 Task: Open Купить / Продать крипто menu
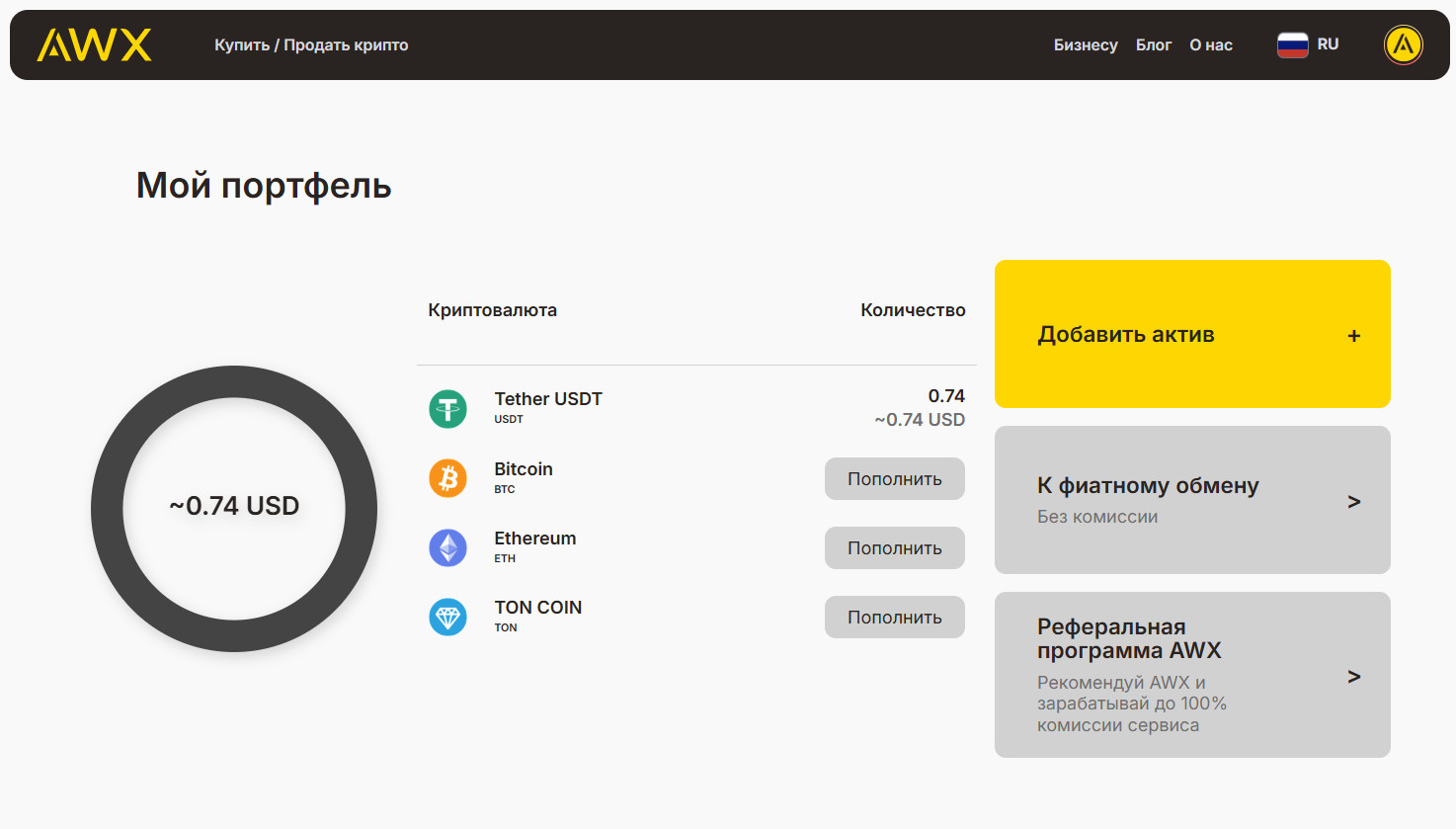coord(311,45)
